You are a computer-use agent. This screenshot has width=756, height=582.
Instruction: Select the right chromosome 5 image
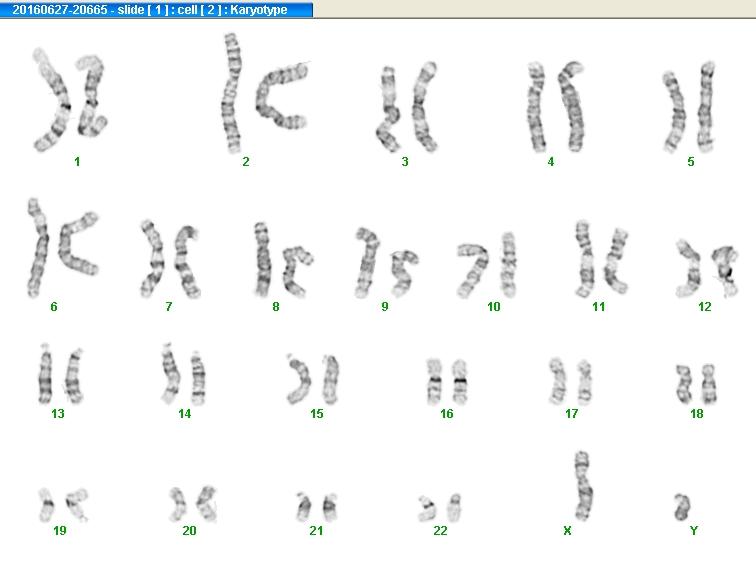pyautogui.click(x=705, y=107)
